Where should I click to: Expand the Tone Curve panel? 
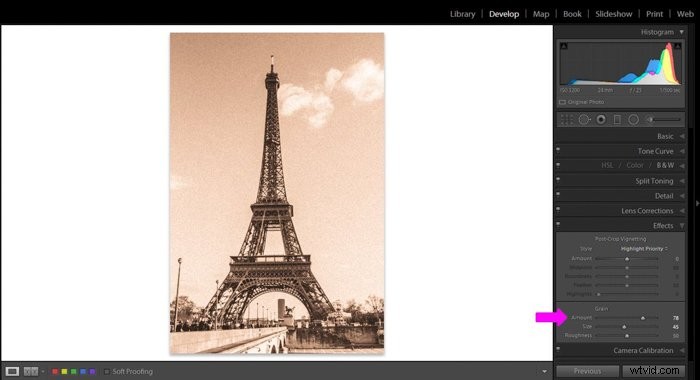(x=682, y=151)
